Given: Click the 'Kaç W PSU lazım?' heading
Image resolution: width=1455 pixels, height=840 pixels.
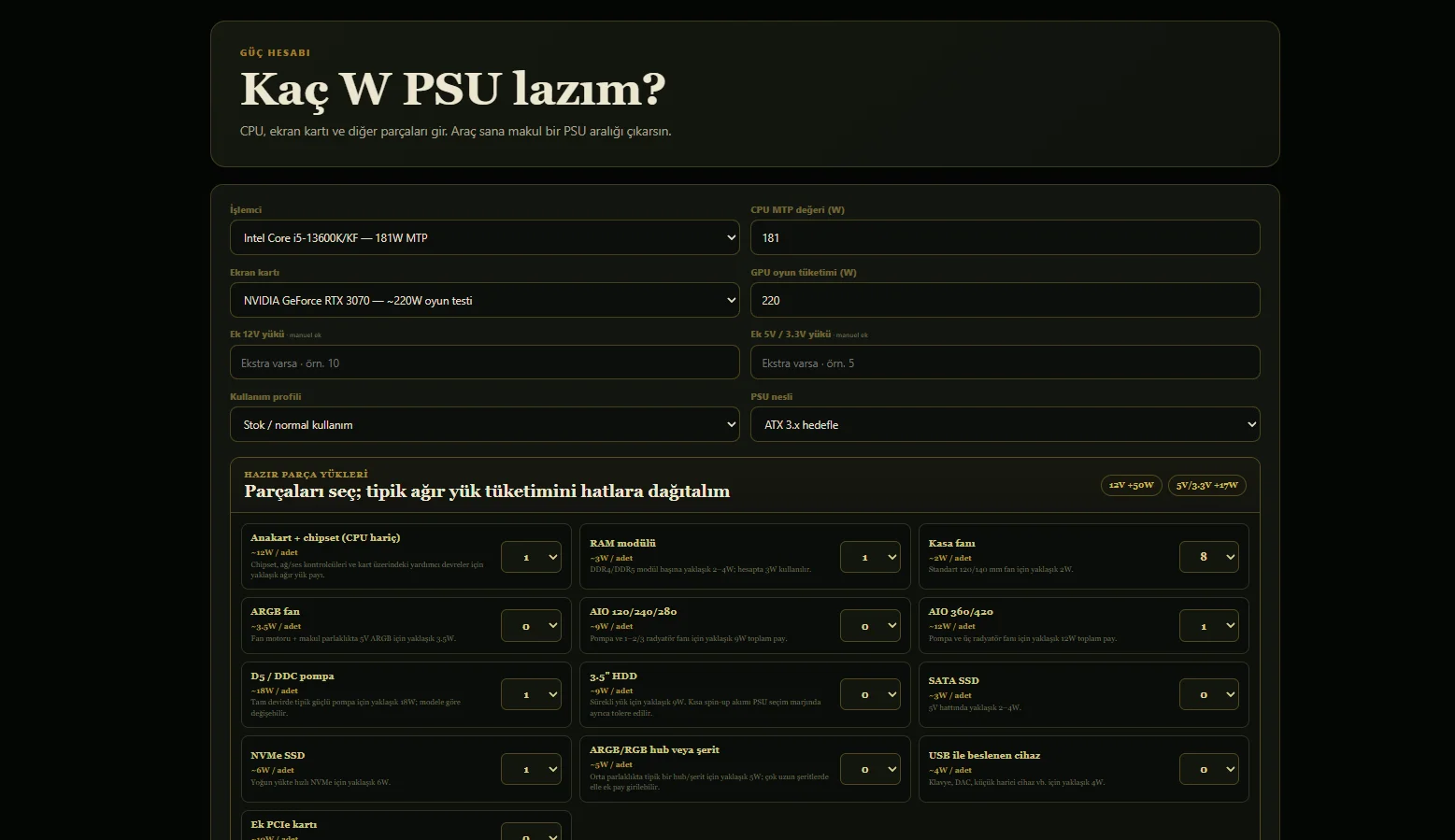Looking at the screenshot, I should coord(453,90).
